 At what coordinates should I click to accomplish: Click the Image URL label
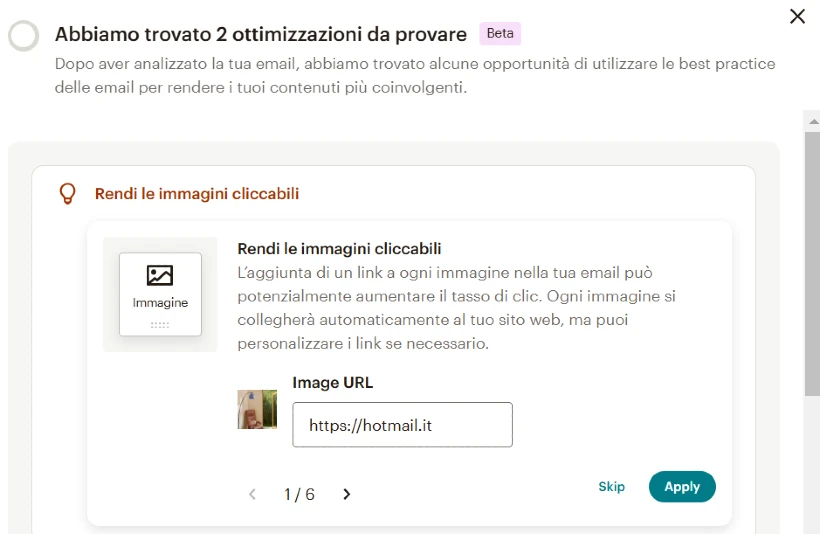(333, 382)
